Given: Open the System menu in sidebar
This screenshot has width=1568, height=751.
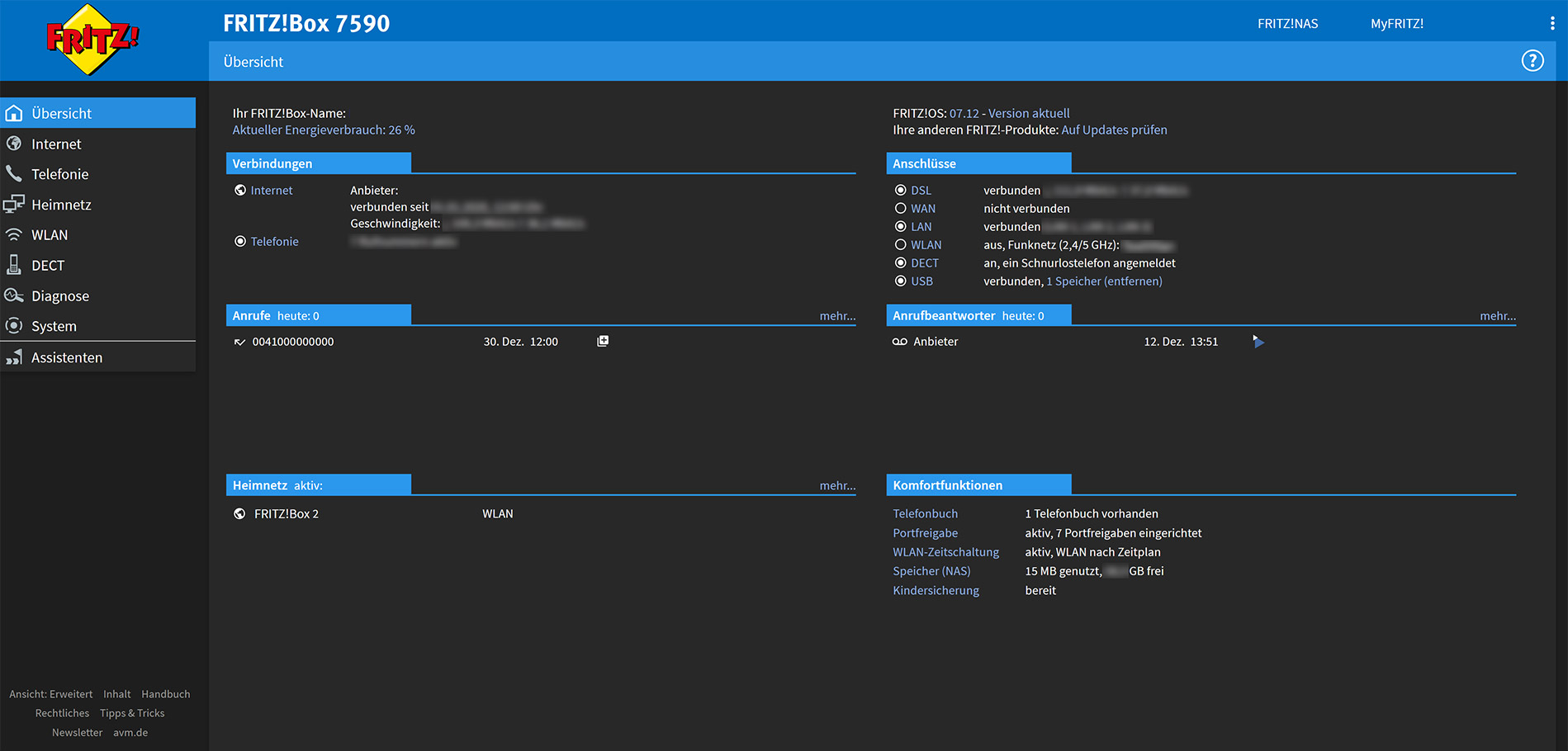Looking at the screenshot, I should coord(98,326).
